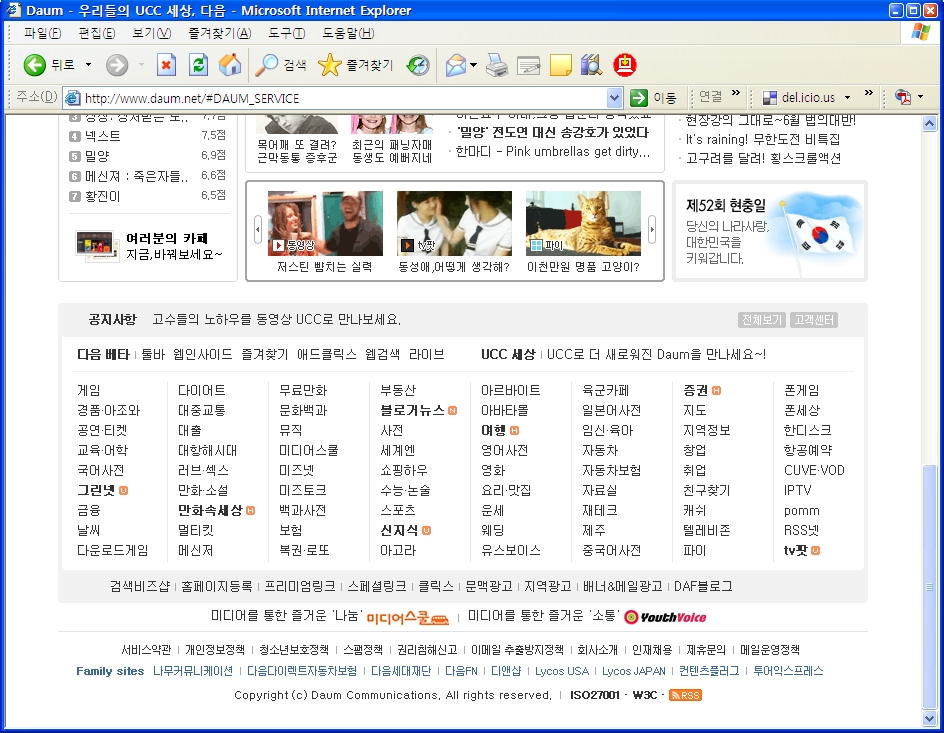This screenshot has height=733, width=944.
Task: Click Lycos USA family site link
Action: click(562, 671)
